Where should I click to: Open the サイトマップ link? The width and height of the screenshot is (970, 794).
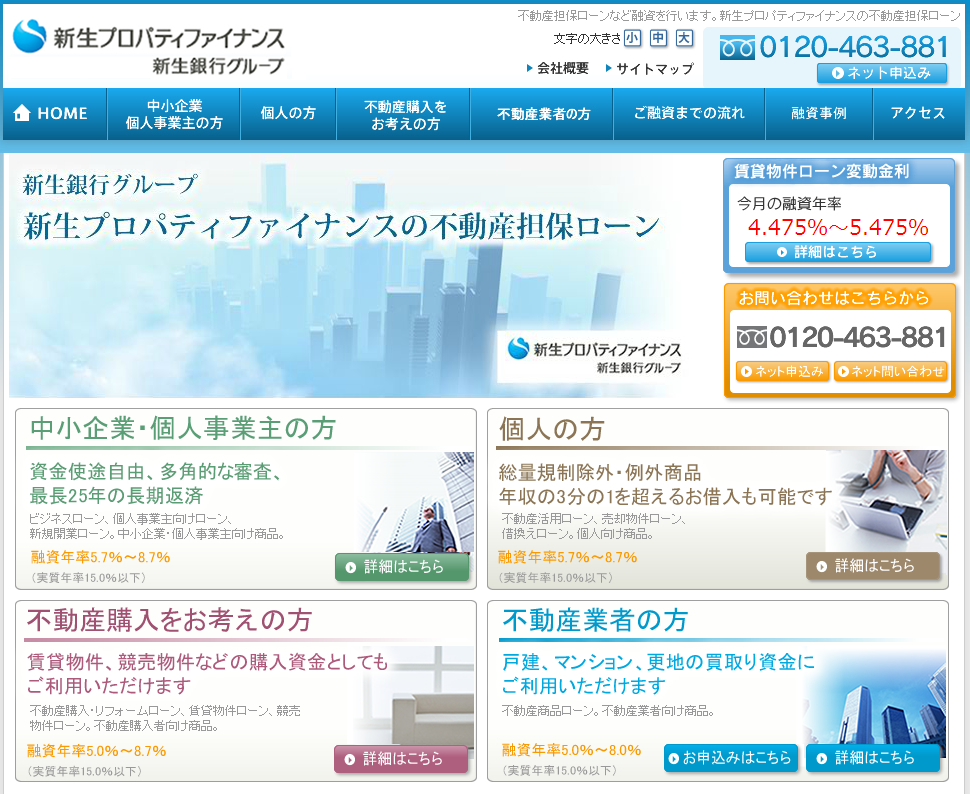(650, 68)
